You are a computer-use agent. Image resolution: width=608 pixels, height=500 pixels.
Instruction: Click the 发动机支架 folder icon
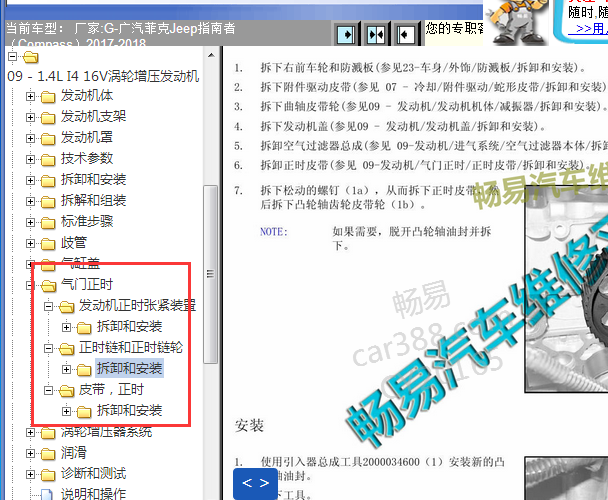[x=48, y=118]
